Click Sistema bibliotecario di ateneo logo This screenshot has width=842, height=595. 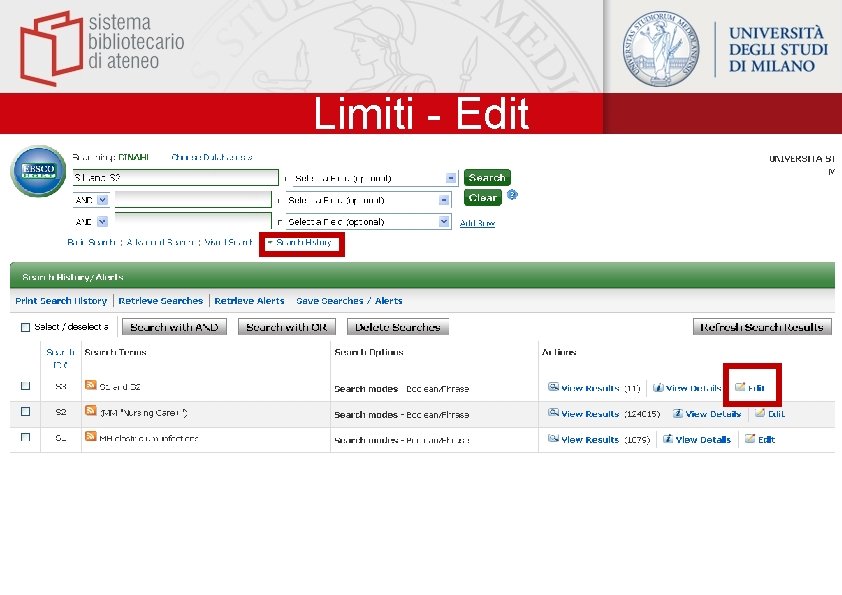point(102,48)
